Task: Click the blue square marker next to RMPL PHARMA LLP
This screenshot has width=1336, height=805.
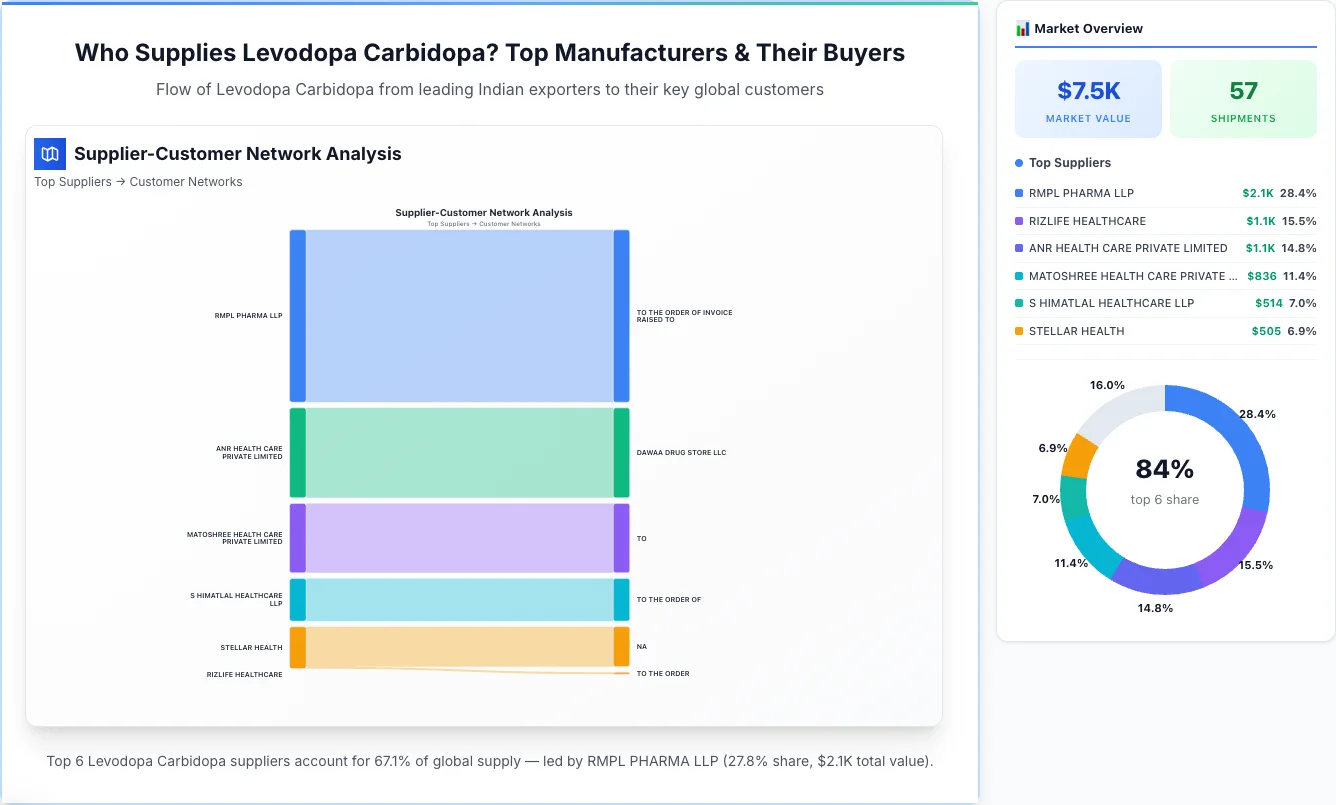Action: [x=1019, y=193]
